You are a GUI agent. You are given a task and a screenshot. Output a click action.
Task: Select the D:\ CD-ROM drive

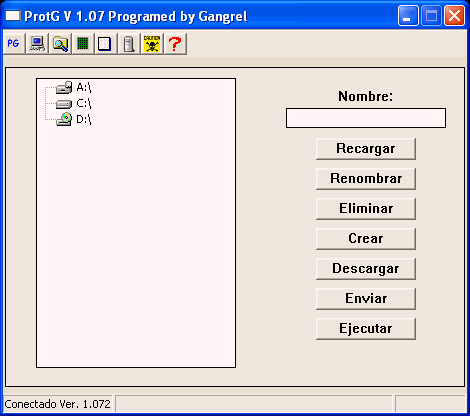84,119
